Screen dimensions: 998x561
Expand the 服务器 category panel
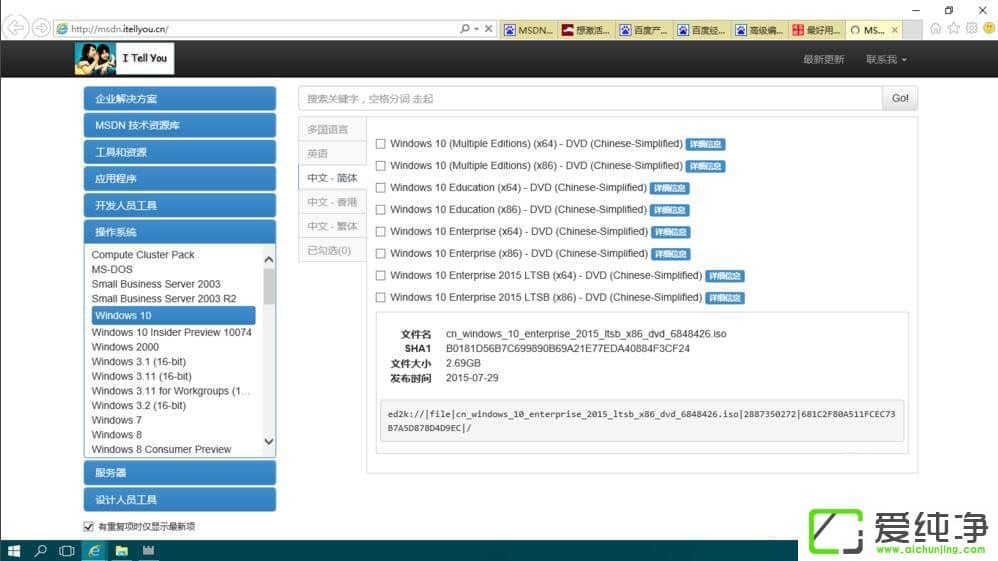(179, 472)
